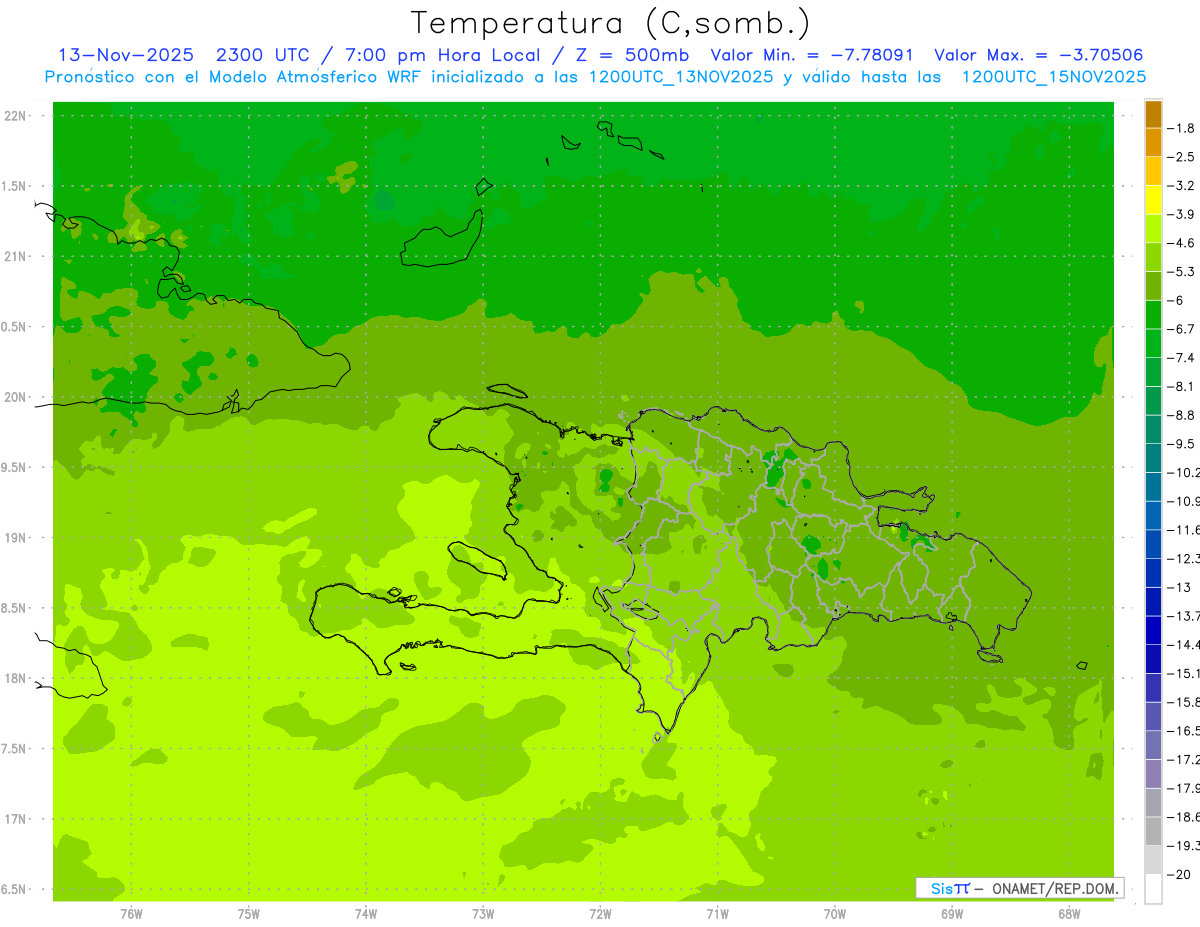
Task: Click the '69W' longitude label
Action: (x=952, y=914)
